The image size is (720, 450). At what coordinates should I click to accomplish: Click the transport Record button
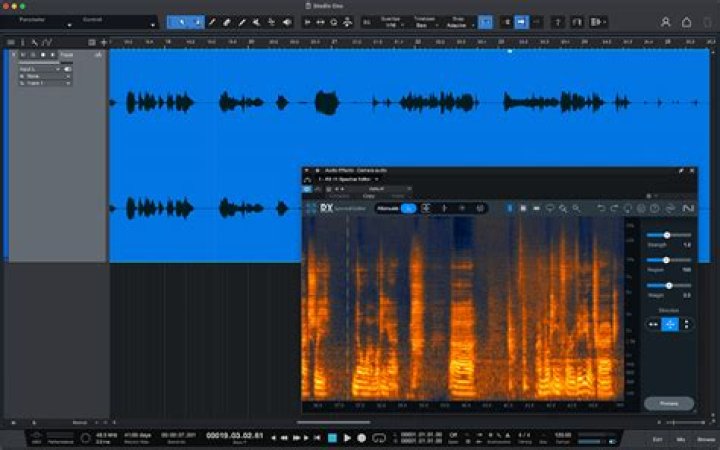tap(362, 438)
